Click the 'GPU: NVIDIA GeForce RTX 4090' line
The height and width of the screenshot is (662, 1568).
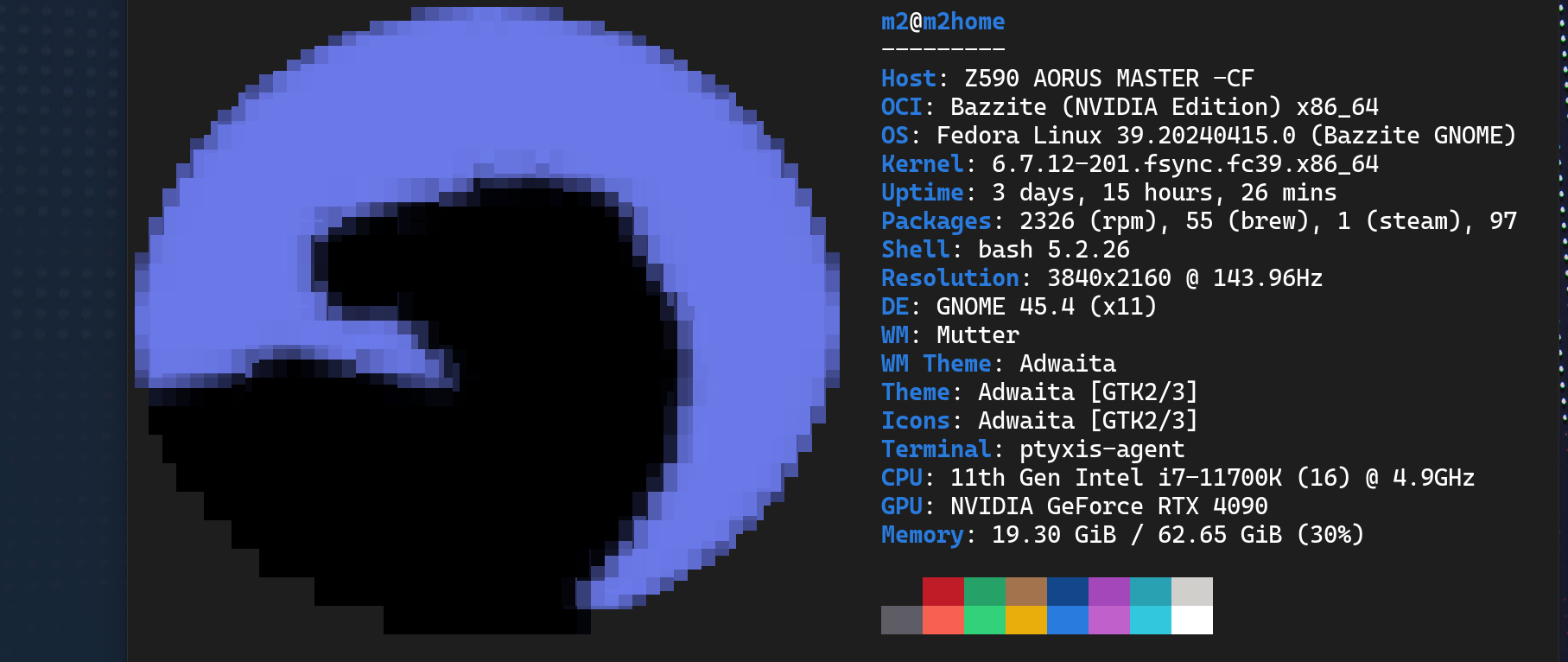[x=1075, y=506]
